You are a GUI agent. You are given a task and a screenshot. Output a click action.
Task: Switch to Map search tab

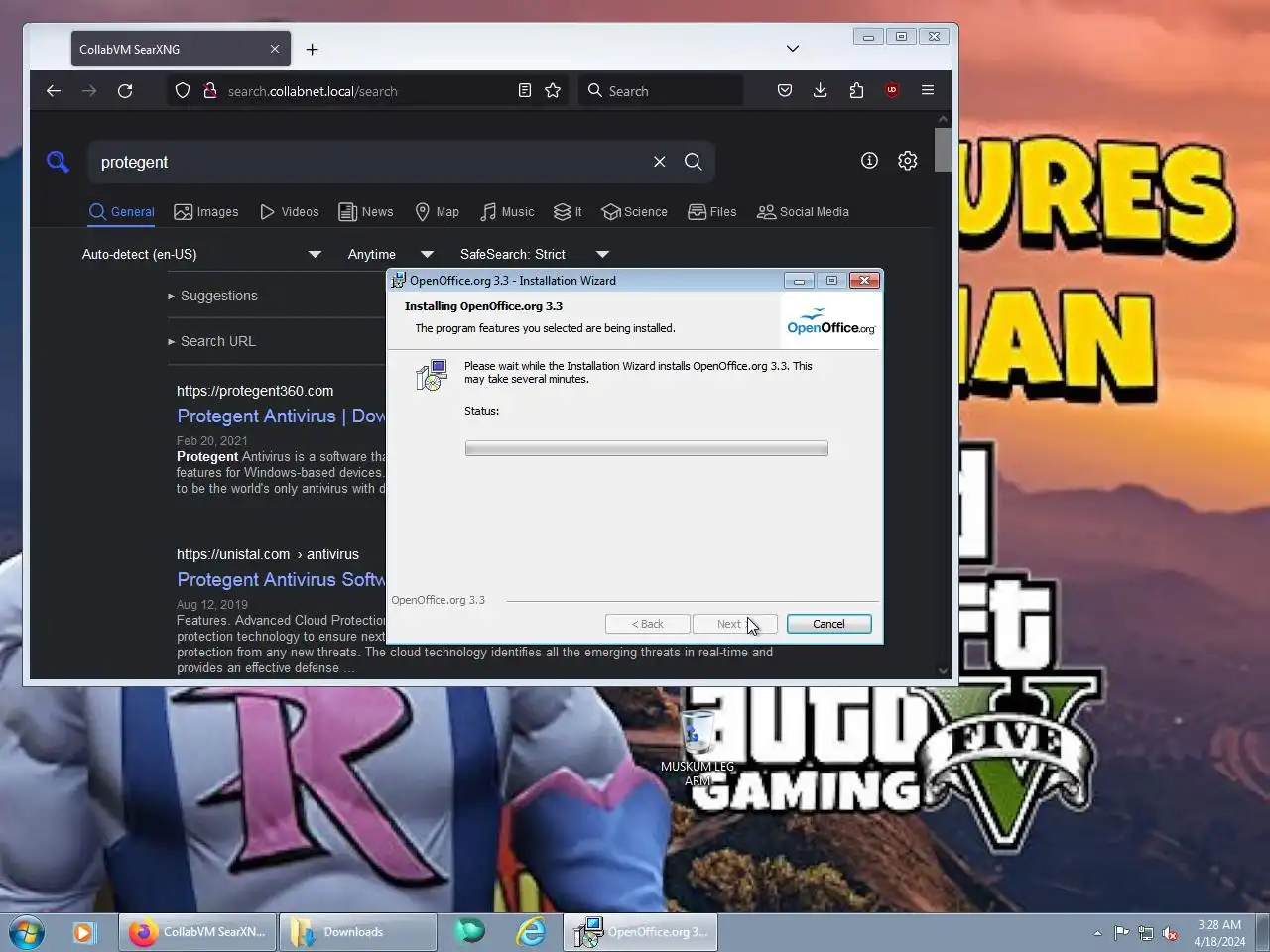437,212
